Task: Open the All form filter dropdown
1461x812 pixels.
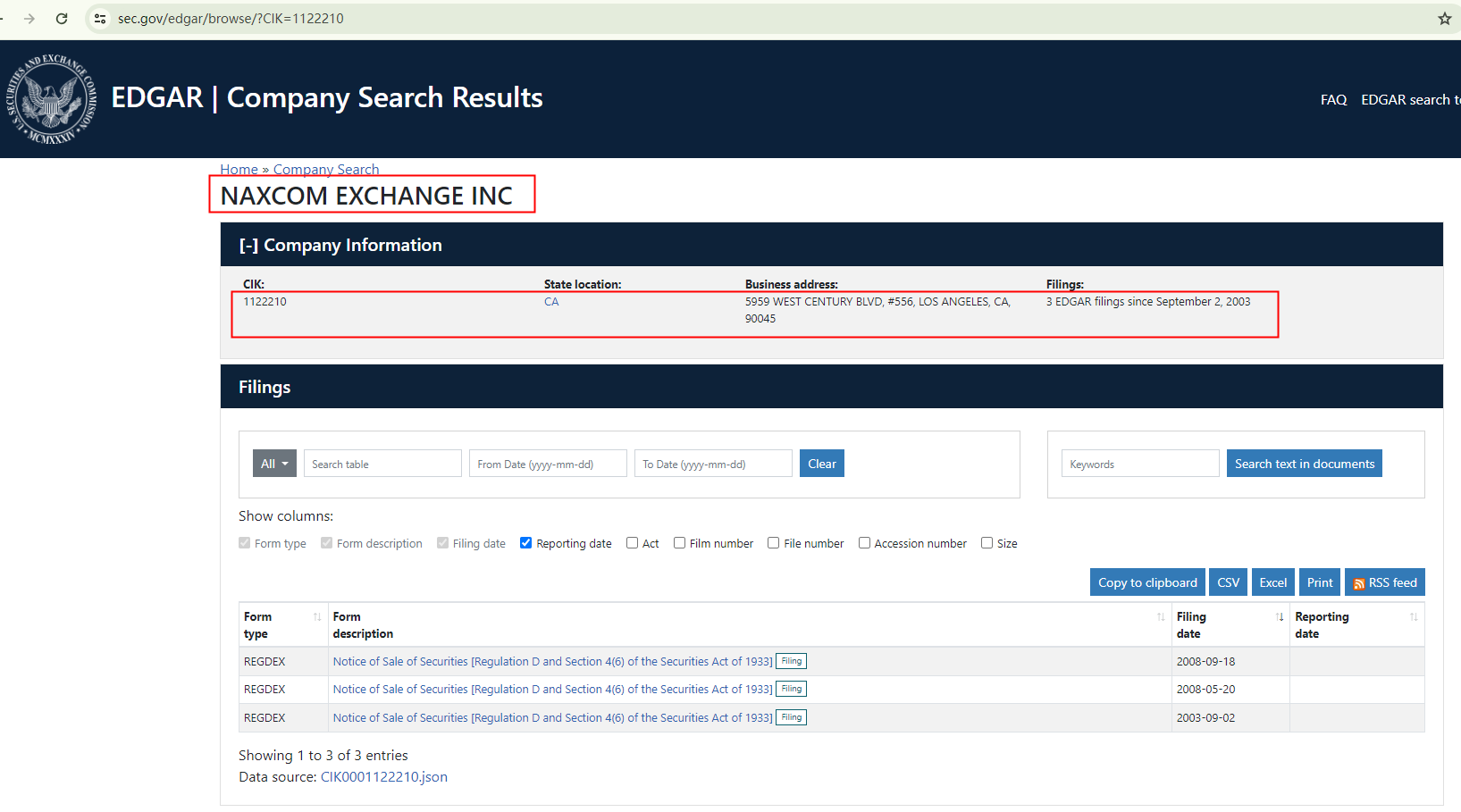Action: click(x=274, y=464)
